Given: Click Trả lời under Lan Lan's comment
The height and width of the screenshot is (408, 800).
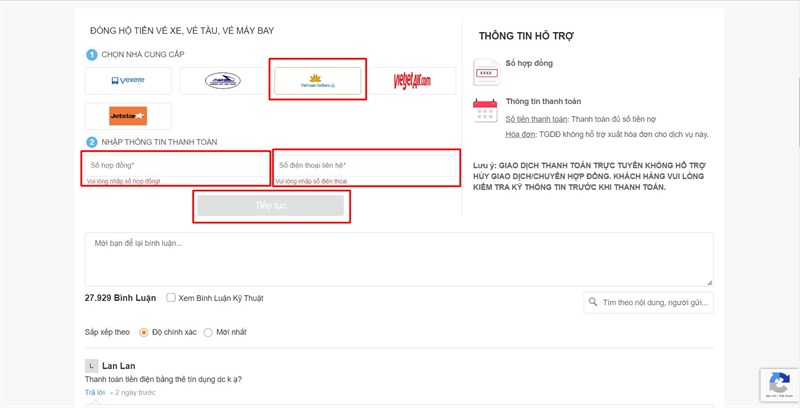Looking at the screenshot, I should click(x=94, y=393).
